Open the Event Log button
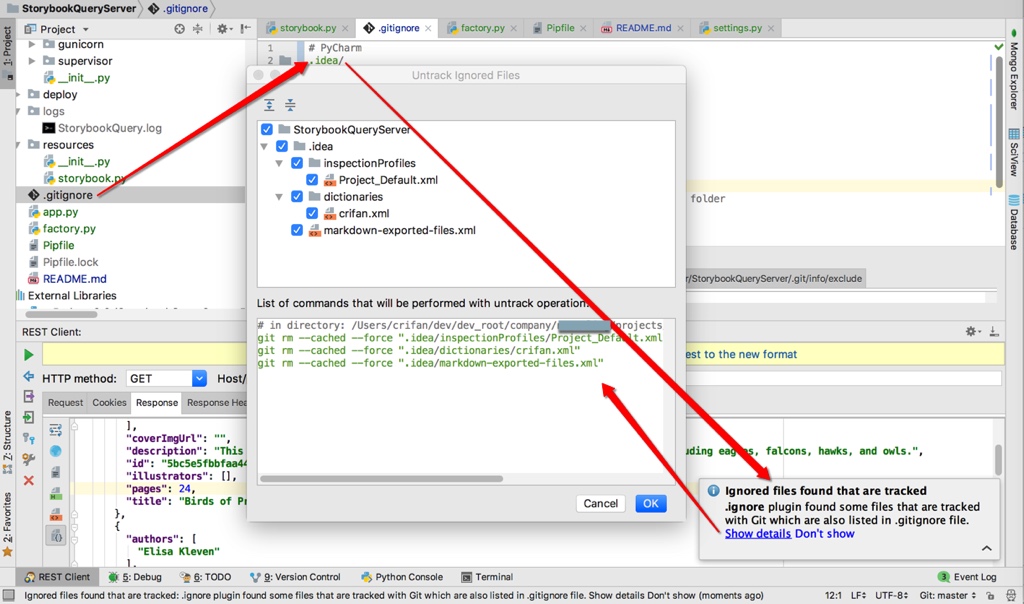 tap(967, 577)
